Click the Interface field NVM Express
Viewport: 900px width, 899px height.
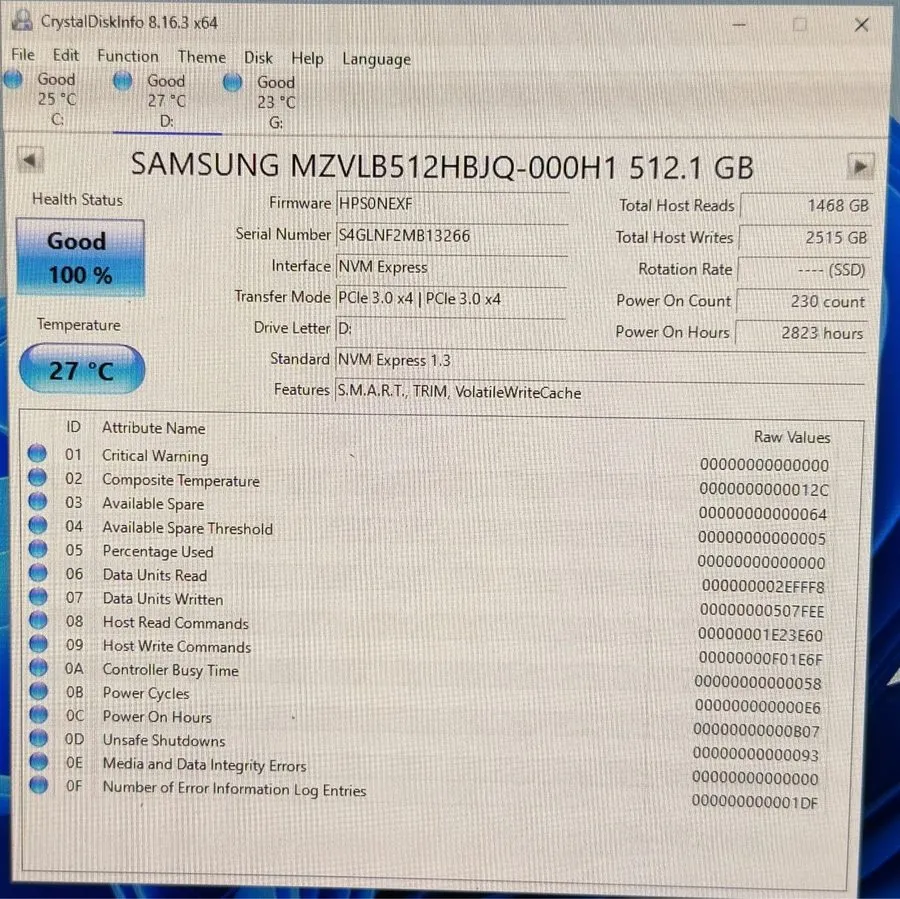coord(452,267)
